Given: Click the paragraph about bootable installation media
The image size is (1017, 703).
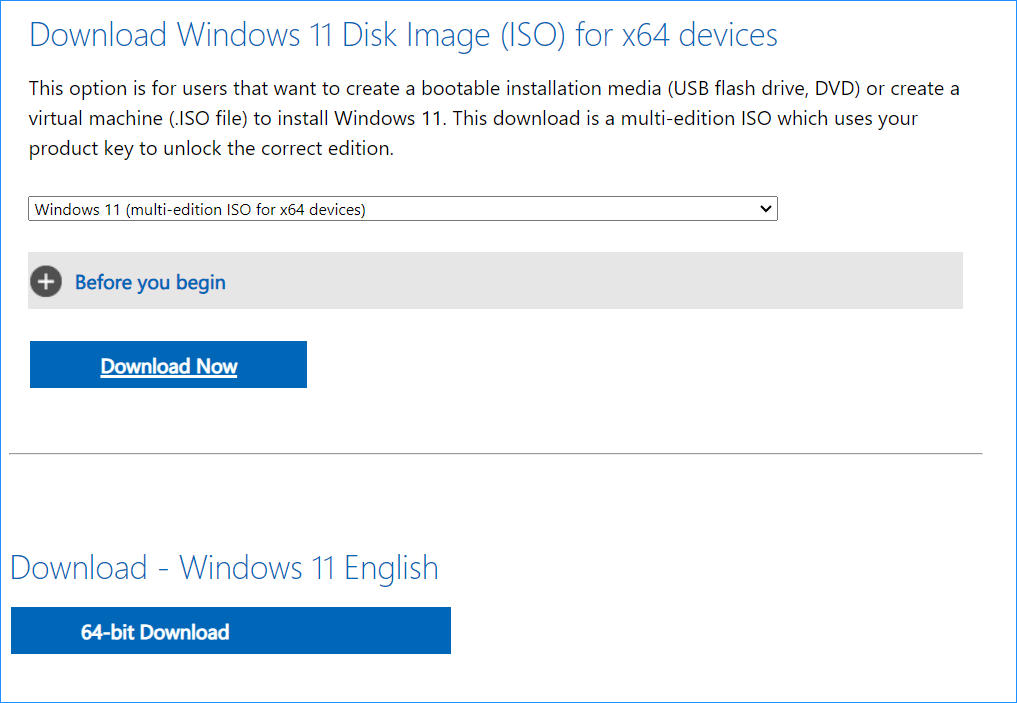Looking at the screenshot, I should (494, 118).
